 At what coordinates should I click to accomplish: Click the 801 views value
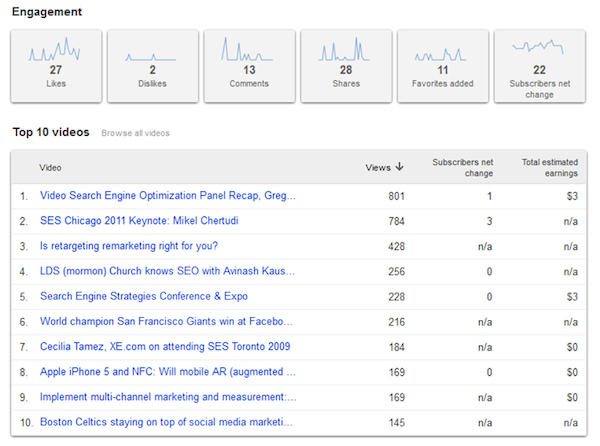coord(396,196)
